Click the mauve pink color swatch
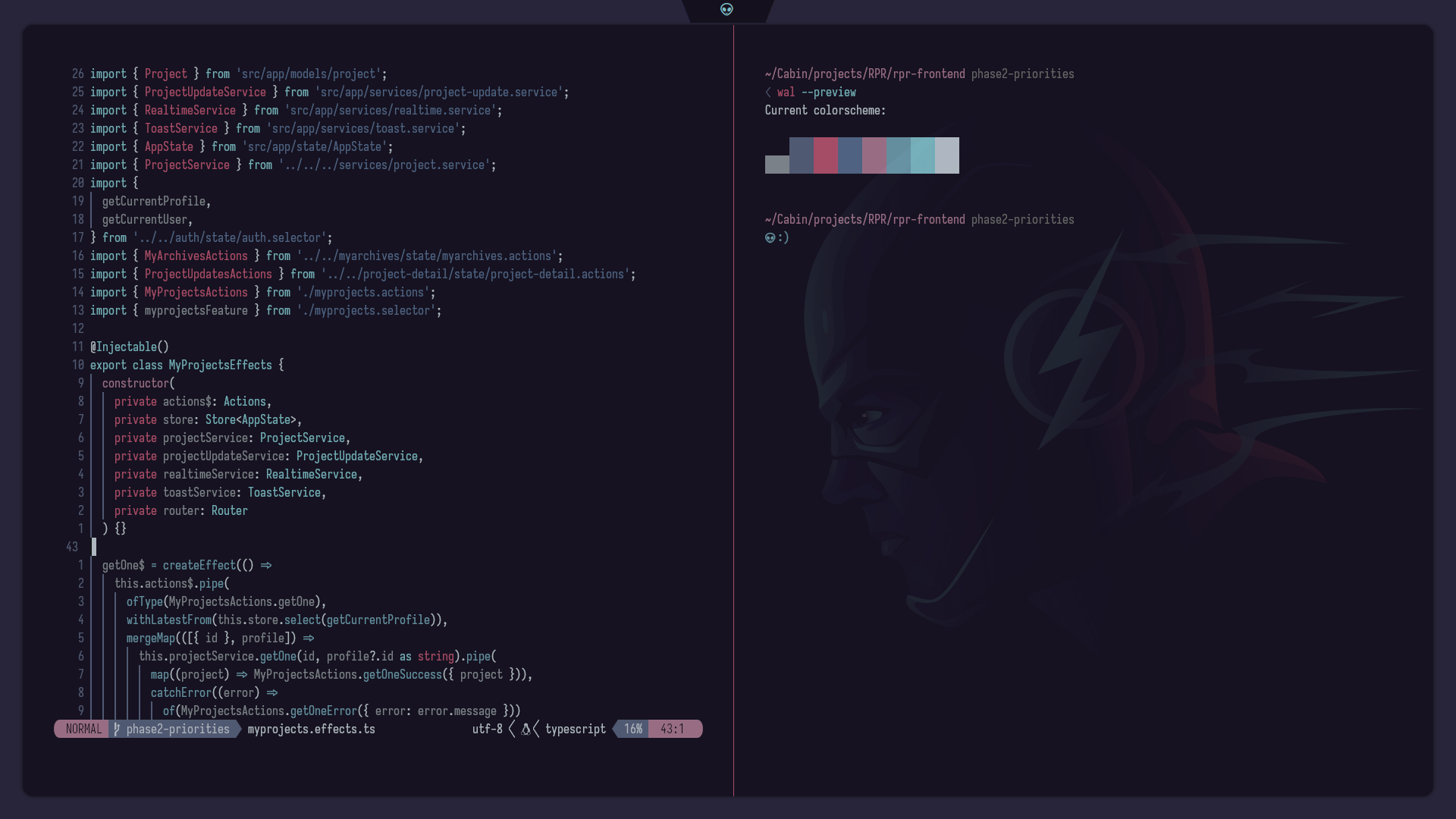The image size is (1456, 819). (874, 155)
